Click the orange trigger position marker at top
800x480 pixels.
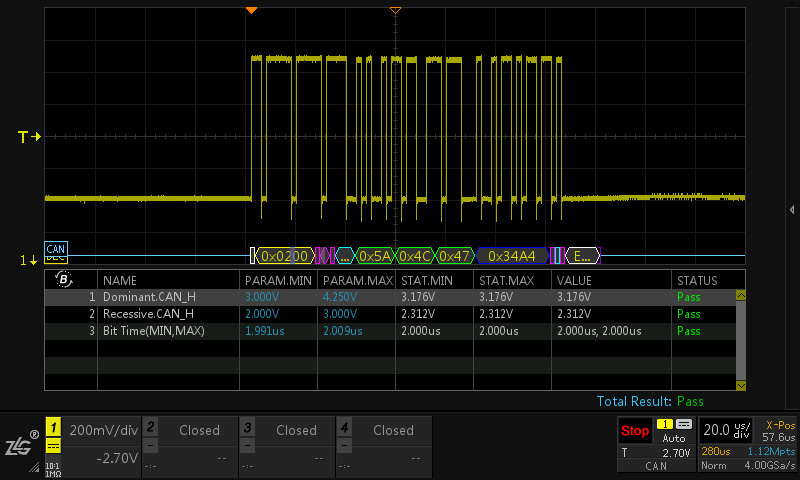point(252,9)
